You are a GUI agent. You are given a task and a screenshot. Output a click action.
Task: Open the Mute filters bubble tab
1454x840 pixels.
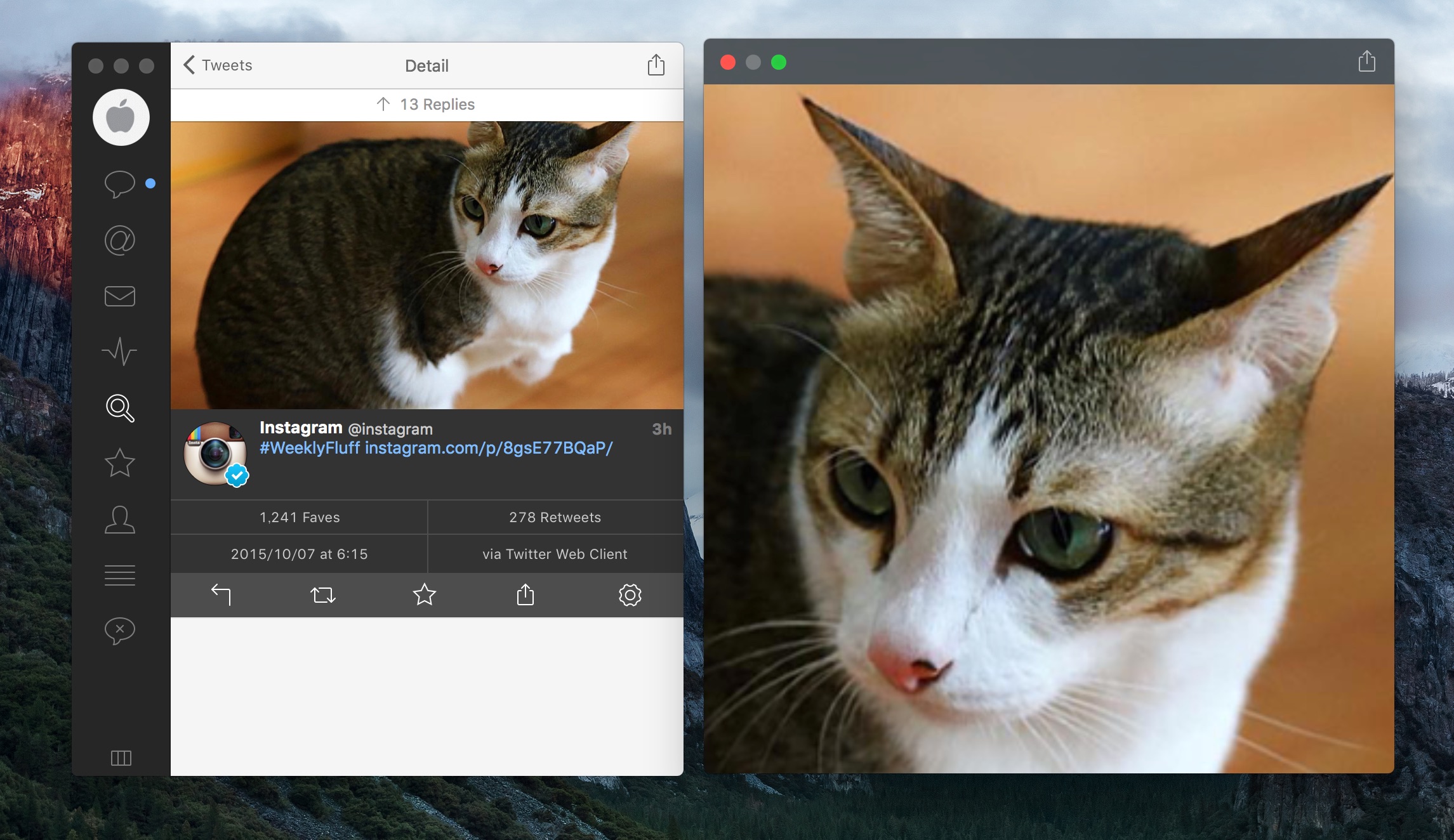[x=119, y=631]
